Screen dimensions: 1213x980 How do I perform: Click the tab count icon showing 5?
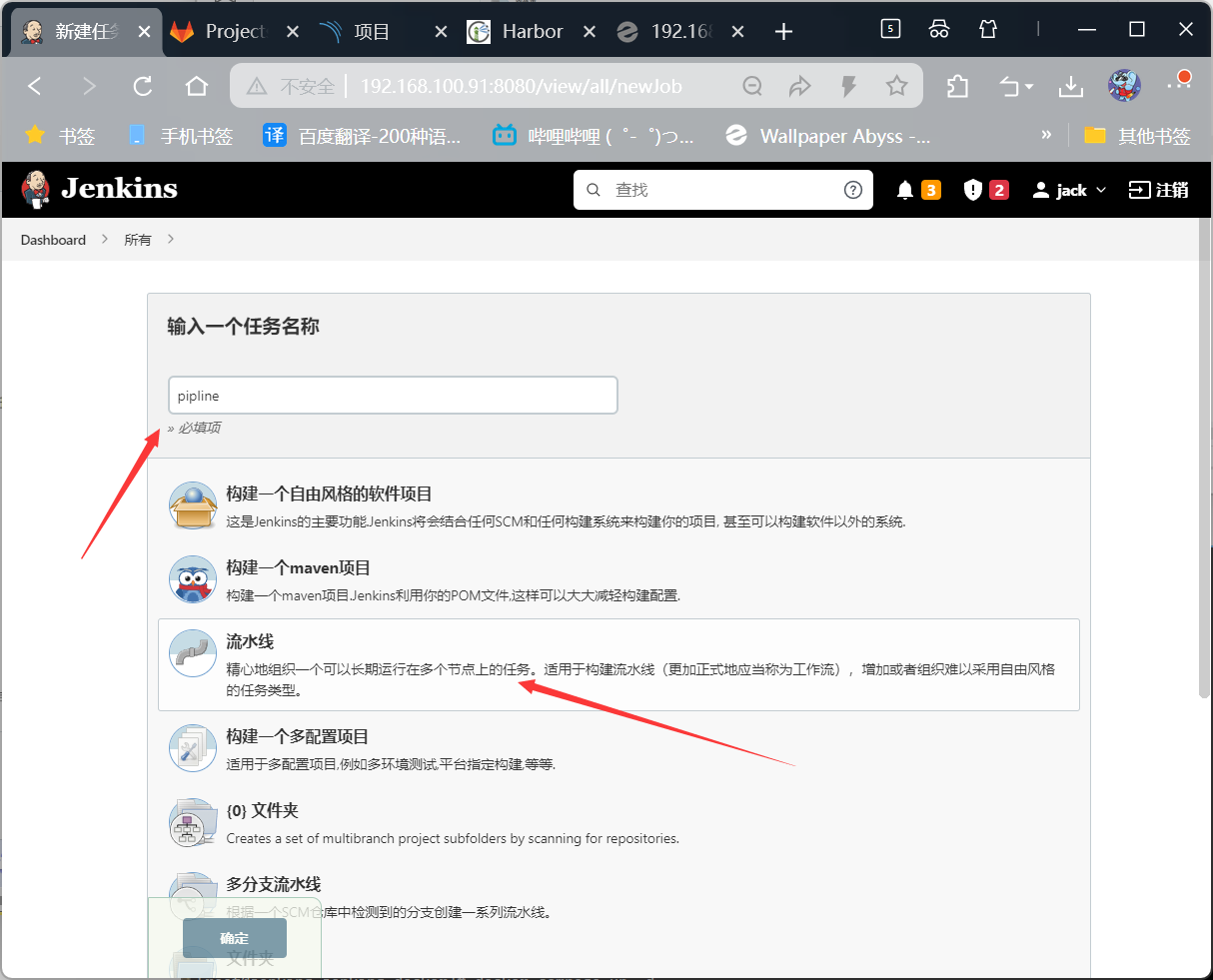coord(890,29)
